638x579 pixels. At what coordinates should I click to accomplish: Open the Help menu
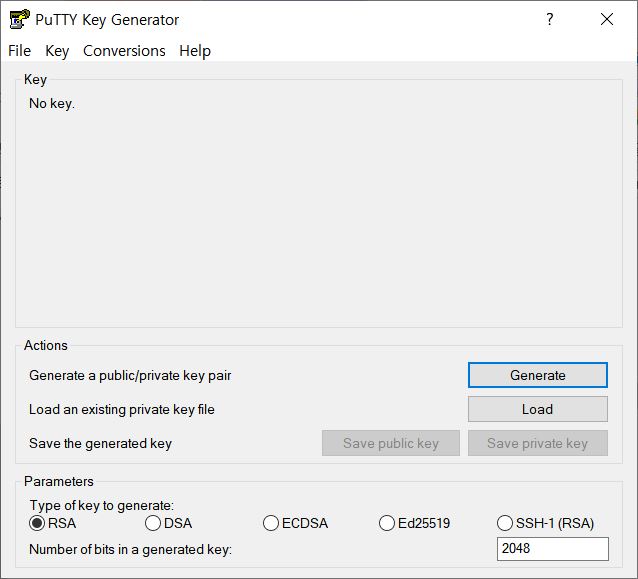pyautogui.click(x=195, y=51)
